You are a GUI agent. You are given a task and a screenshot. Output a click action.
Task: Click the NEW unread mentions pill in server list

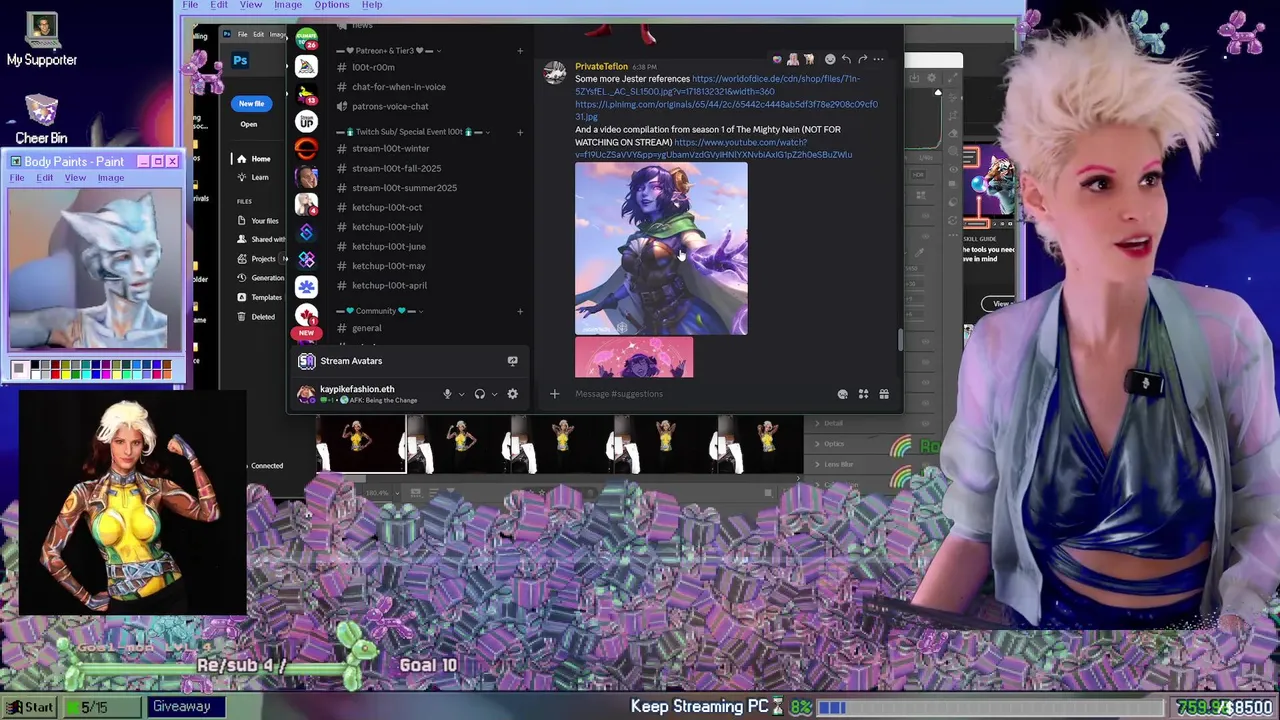306,333
